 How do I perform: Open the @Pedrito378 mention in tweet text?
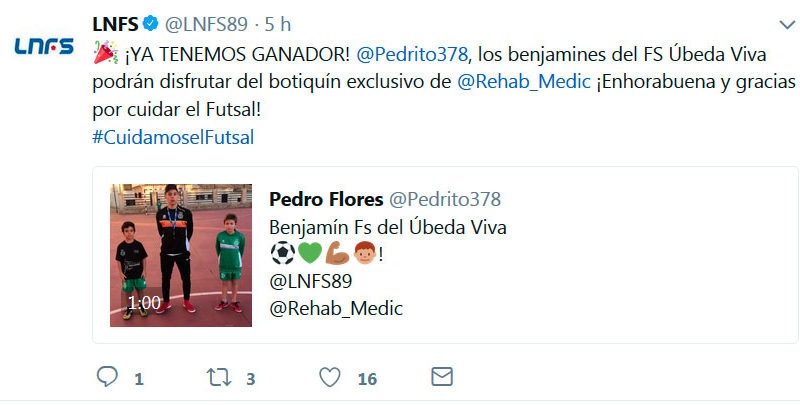point(412,54)
